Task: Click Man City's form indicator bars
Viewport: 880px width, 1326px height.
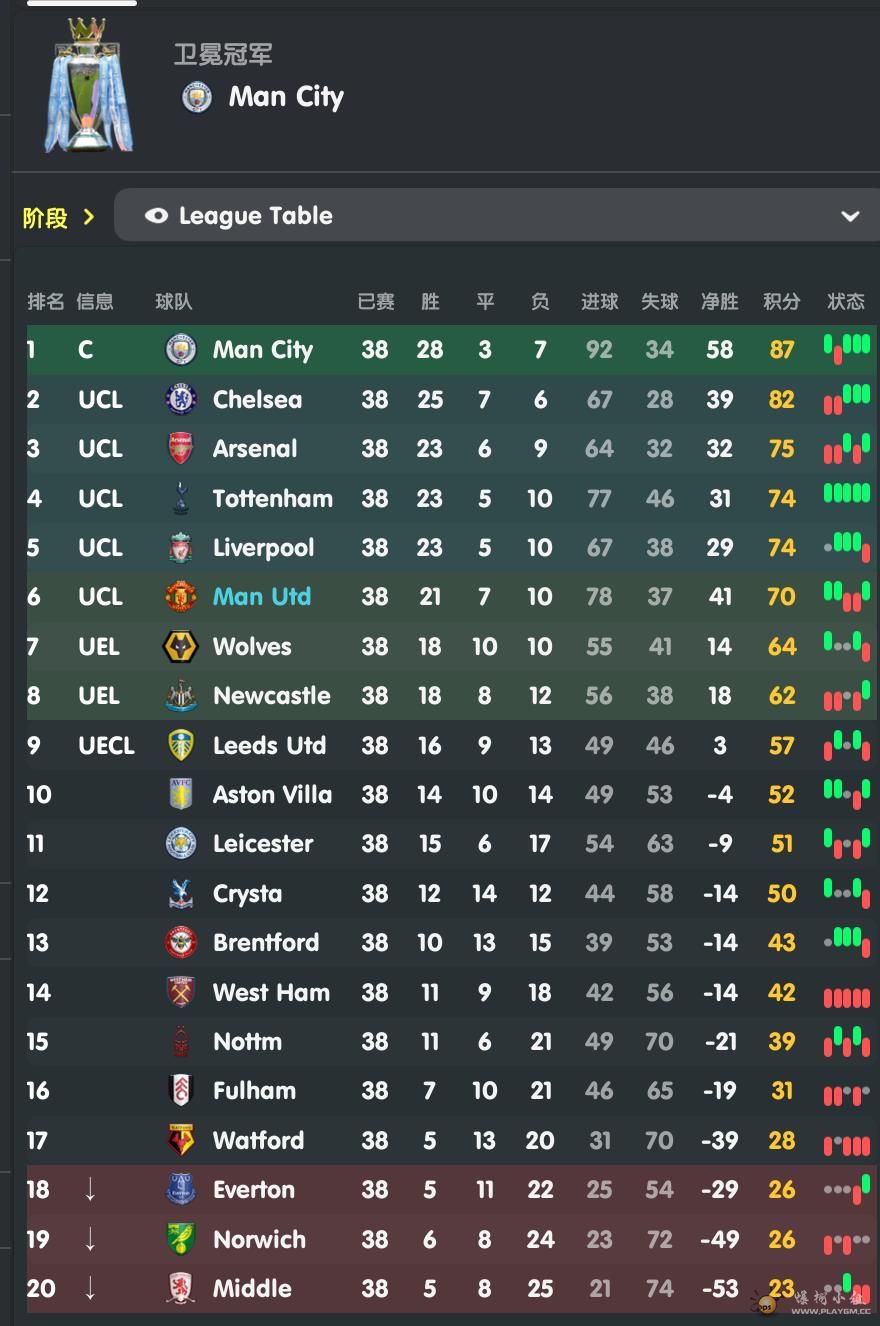Action: pos(847,347)
